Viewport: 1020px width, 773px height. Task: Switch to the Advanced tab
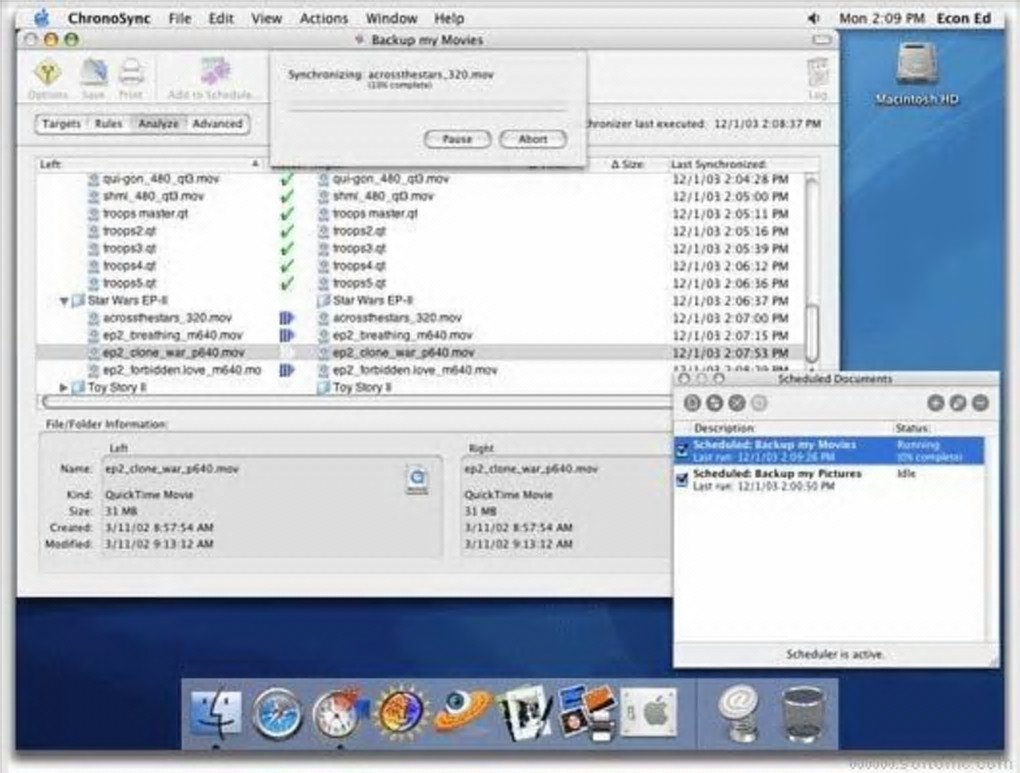217,124
